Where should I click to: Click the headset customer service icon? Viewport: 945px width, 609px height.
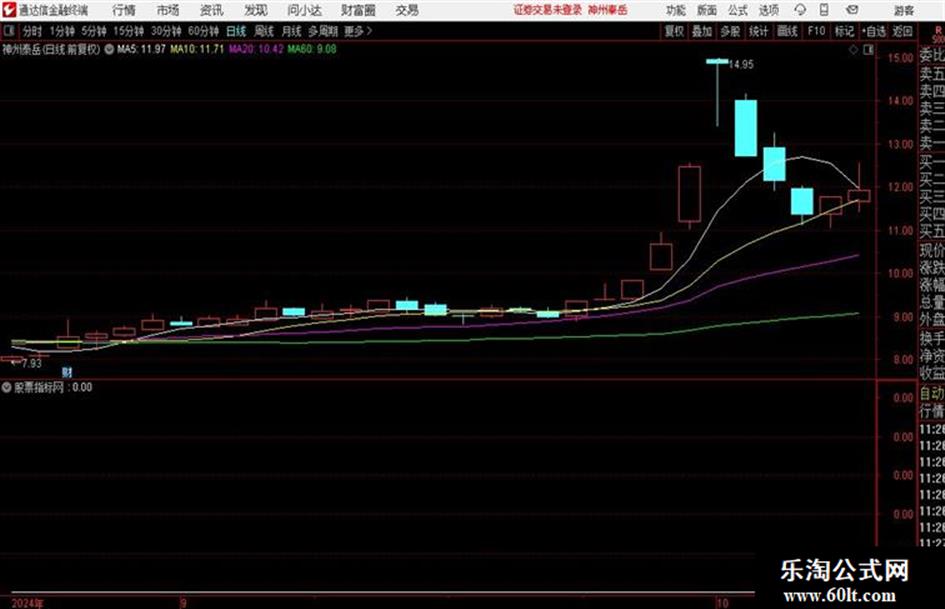[x=800, y=10]
